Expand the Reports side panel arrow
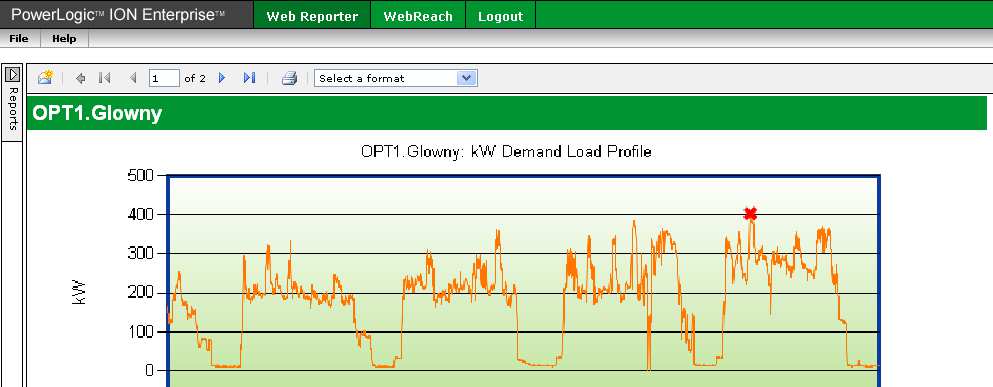 12,75
